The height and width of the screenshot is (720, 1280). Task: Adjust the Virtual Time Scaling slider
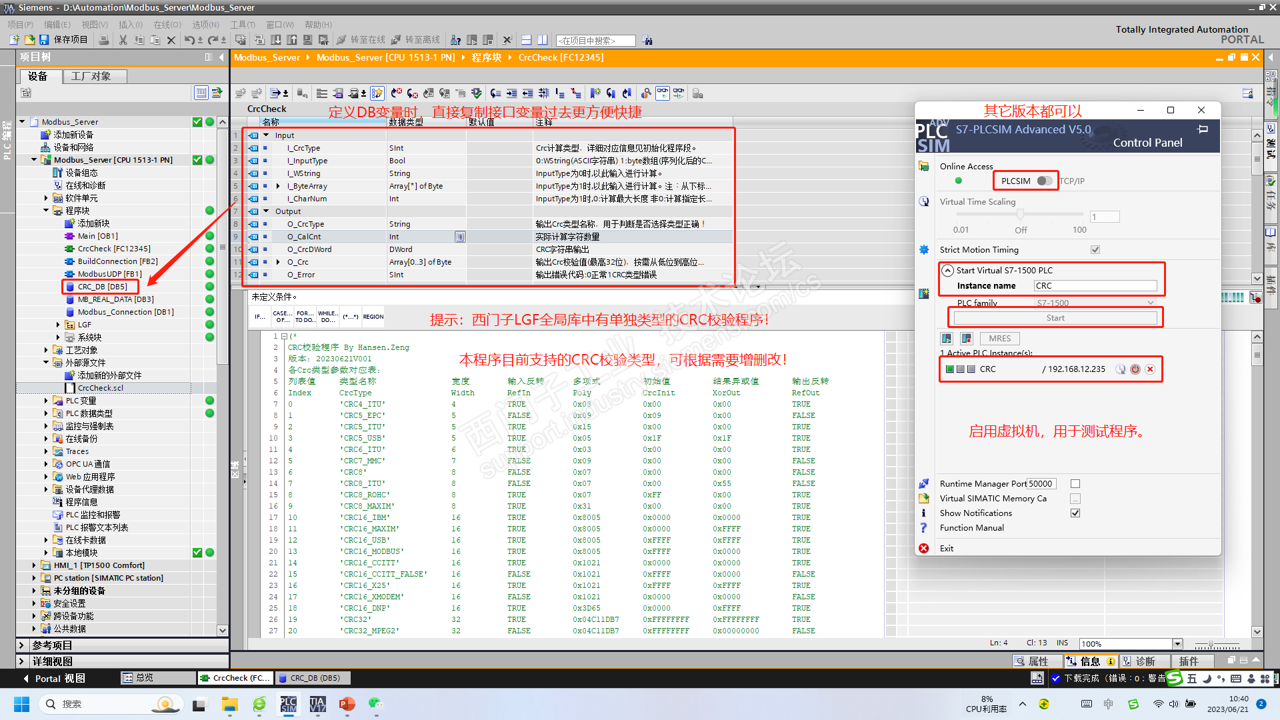click(x=1020, y=215)
